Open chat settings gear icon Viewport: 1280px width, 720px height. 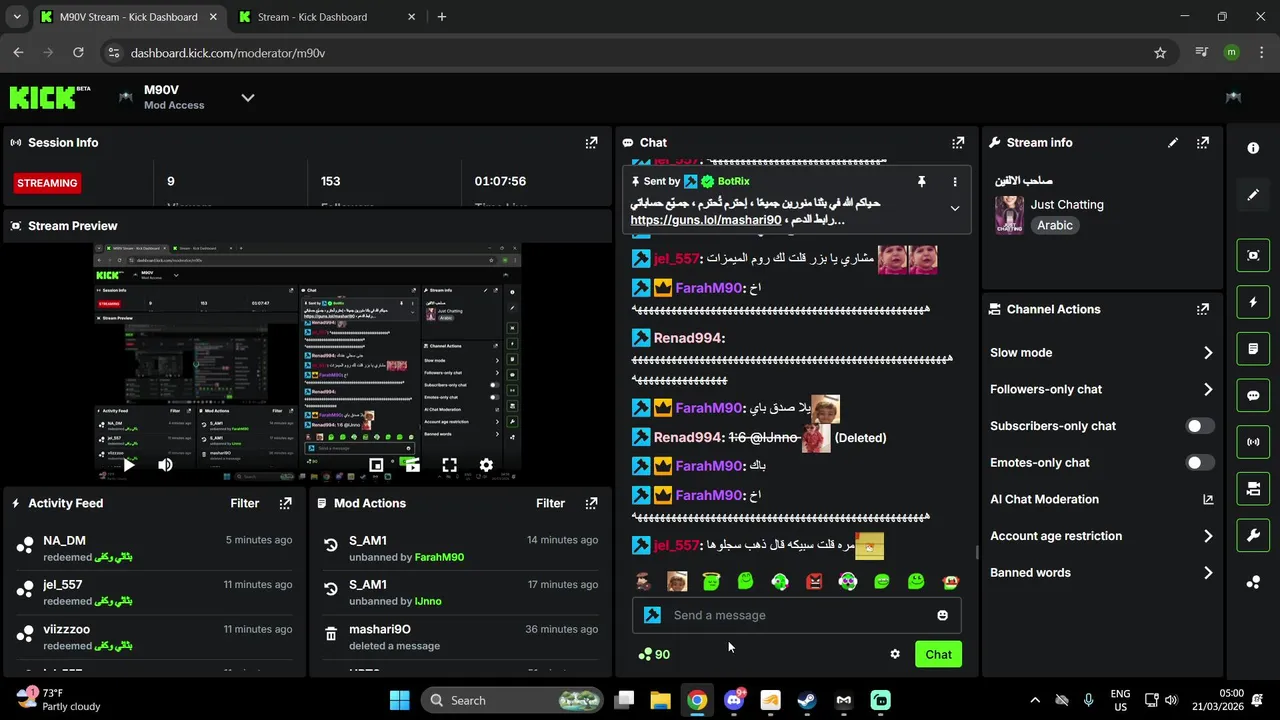(x=895, y=654)
